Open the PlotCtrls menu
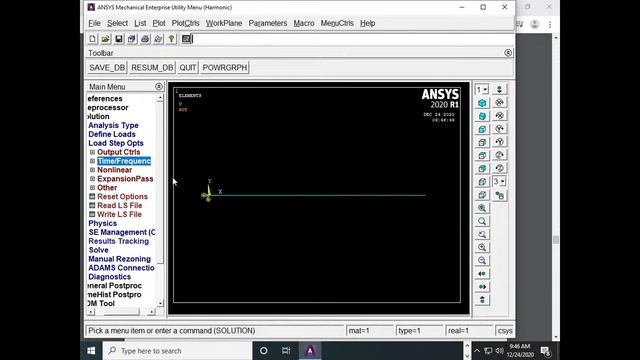The height and width of the screenshot is (360, 640). pos(185,23)
